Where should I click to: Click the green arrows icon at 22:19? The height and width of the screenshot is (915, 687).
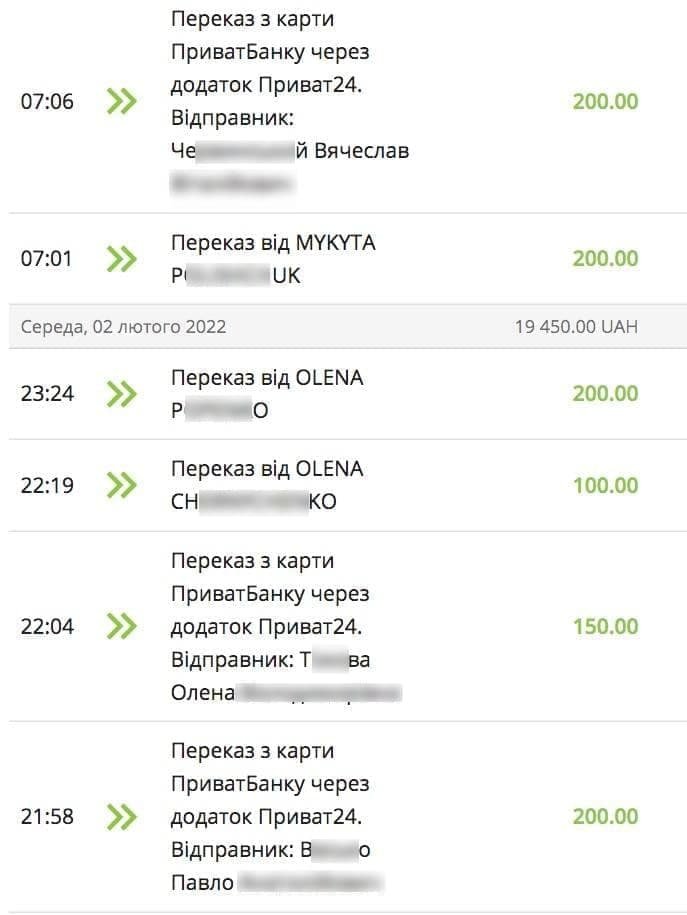(x=121, y=486)
